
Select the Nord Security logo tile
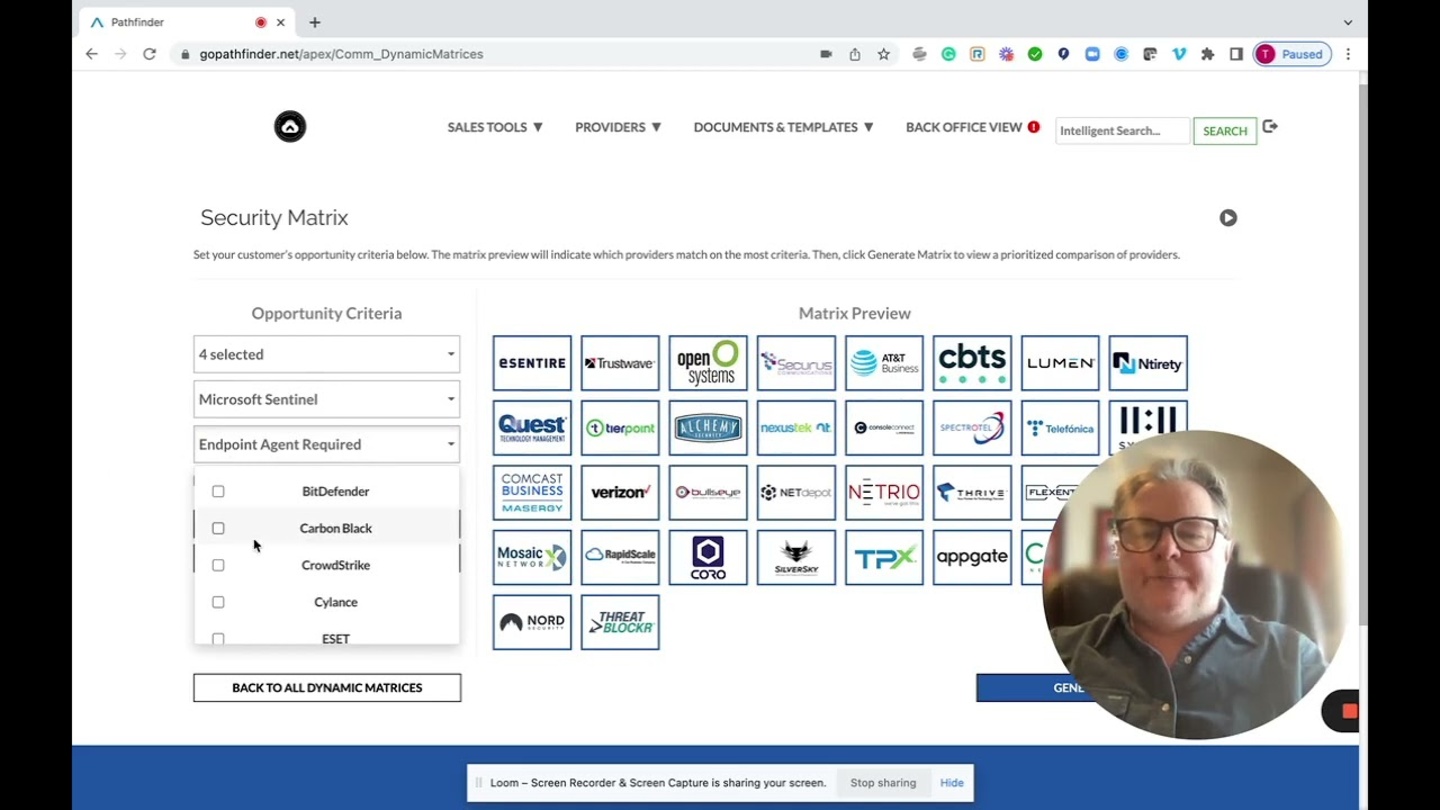pyautogui.click(x=532, y=622)
